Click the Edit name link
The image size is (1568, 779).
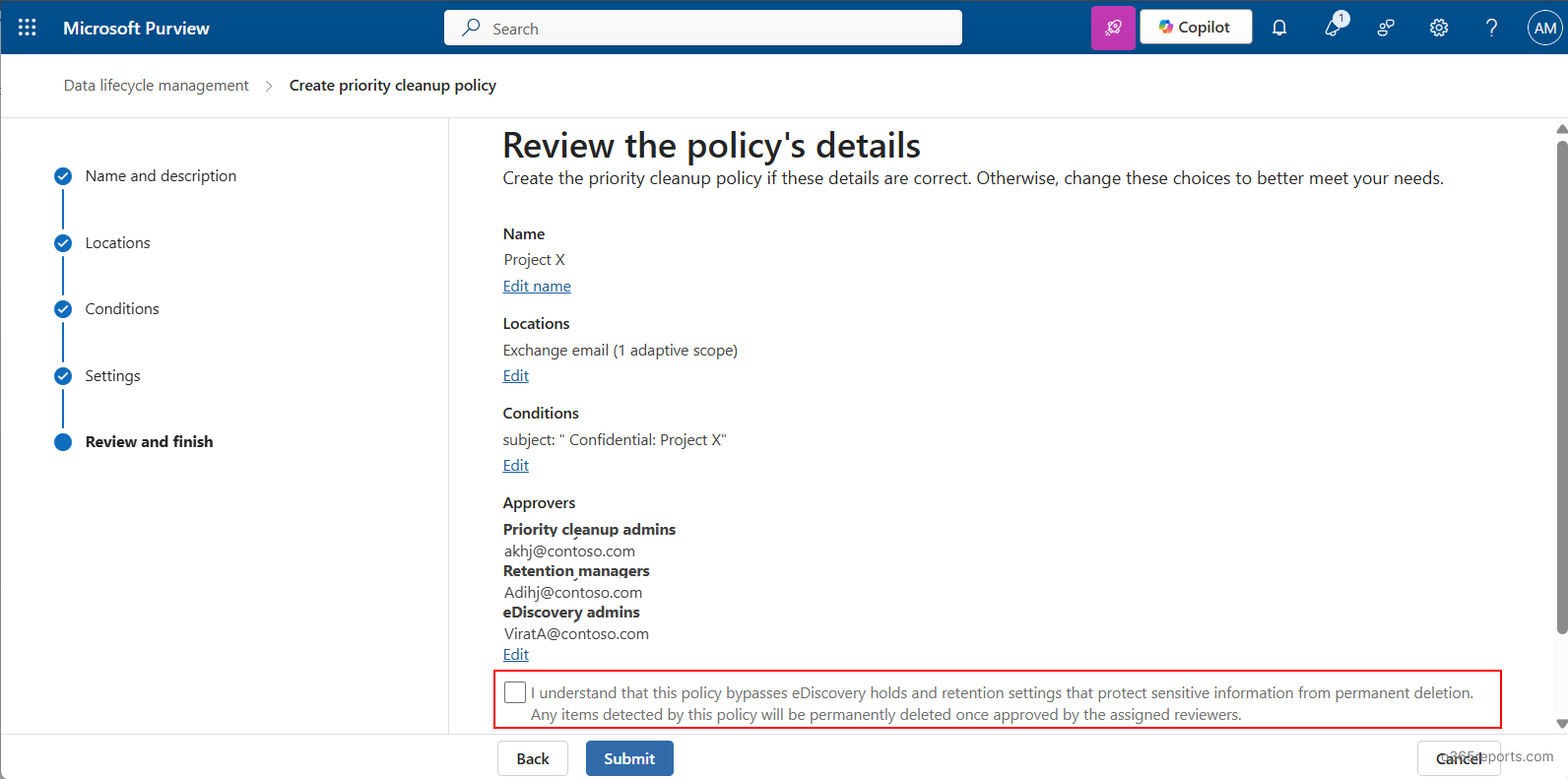(x=537, y=287)
